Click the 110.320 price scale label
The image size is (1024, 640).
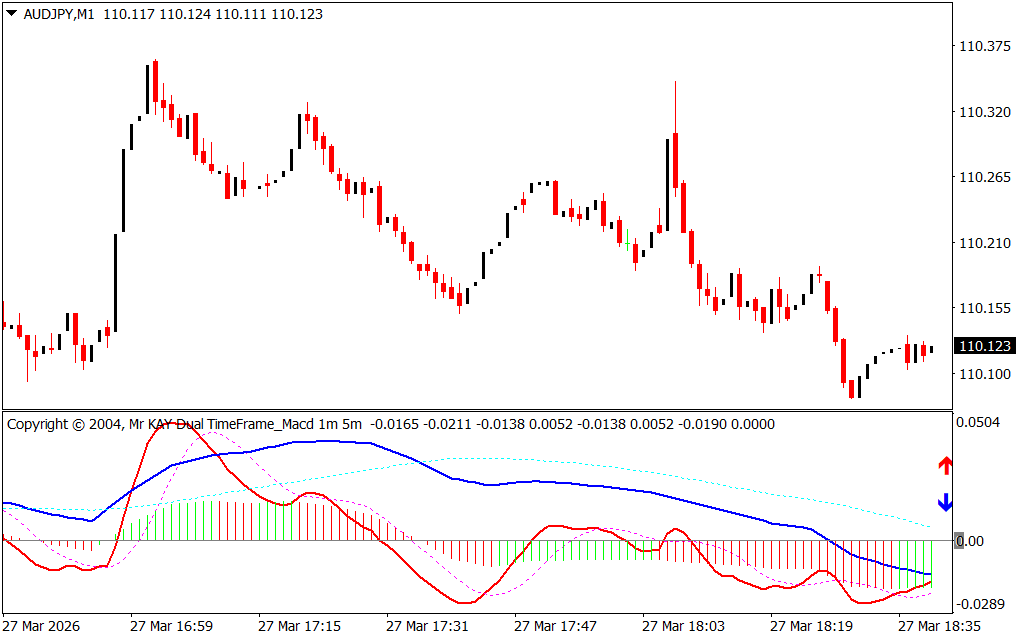point(984,113)
